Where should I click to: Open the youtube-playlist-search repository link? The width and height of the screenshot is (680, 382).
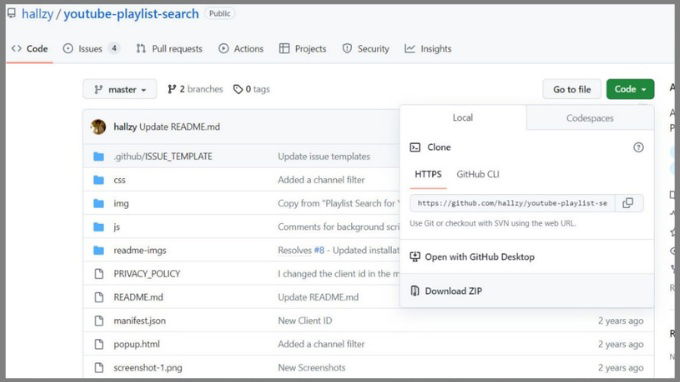(131, 14)
